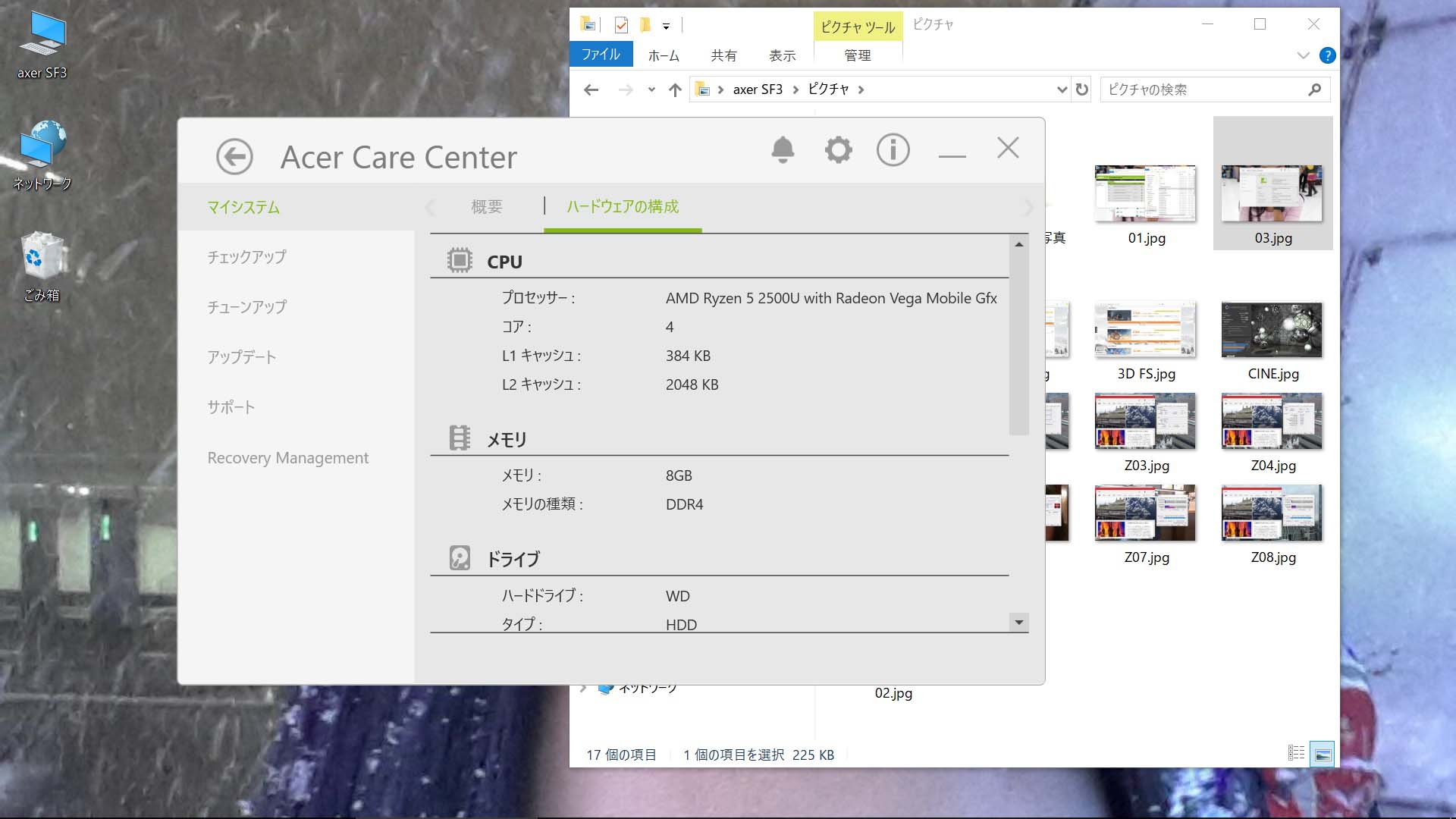1456x819 pixels.
Task: Open the ホーム ribbon tab in Explorer
Action: coord(664,55)
